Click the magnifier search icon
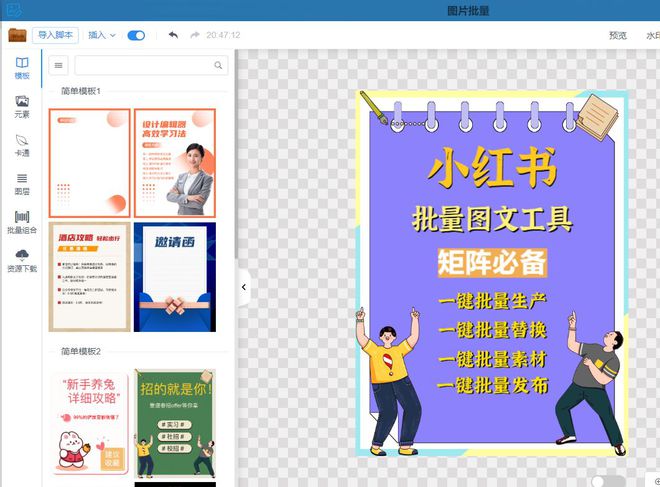The width and height of the screenshot is (660, 487). pos(218,65)
